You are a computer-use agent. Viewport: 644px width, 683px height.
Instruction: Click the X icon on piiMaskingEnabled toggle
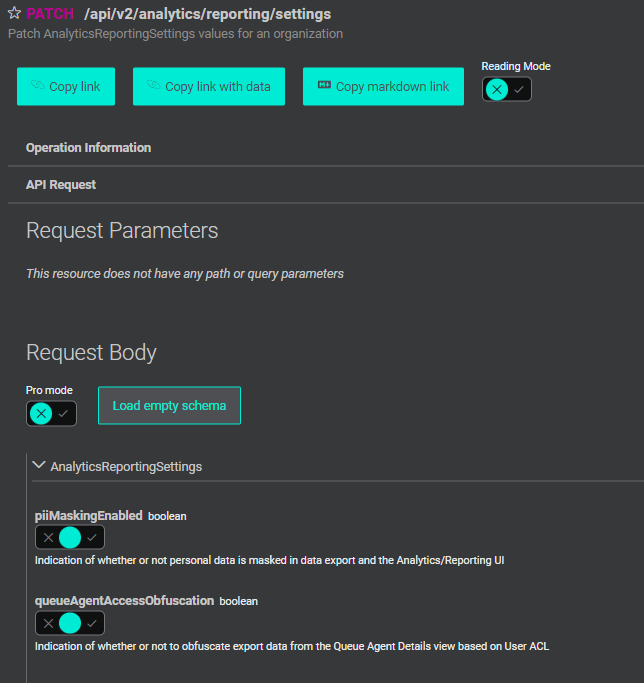[x=48, y=538]
